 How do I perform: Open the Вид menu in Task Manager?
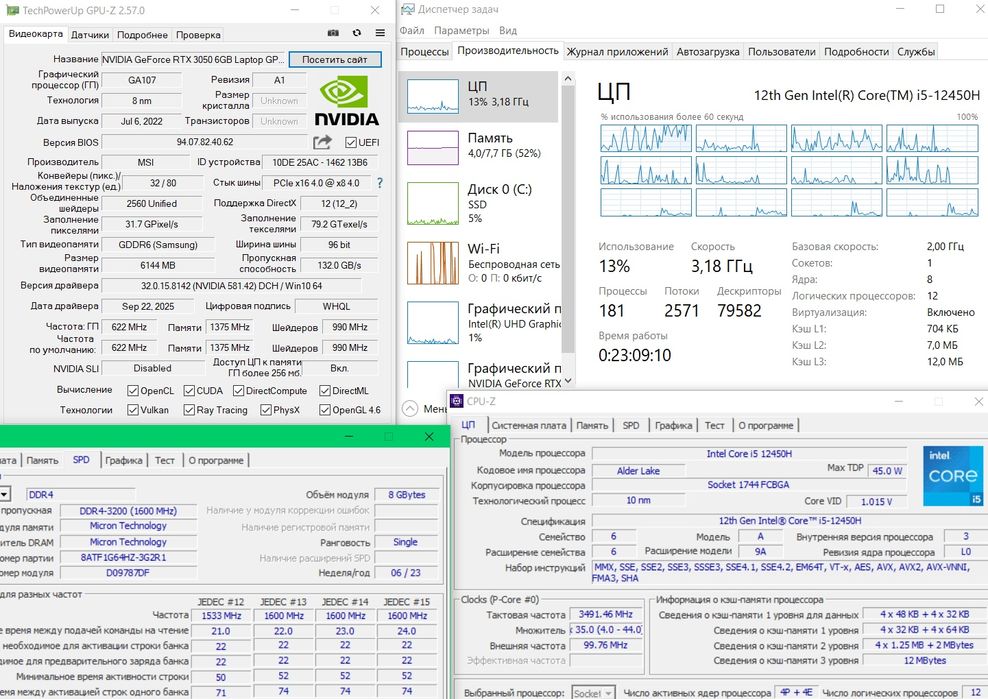point(508,30)
